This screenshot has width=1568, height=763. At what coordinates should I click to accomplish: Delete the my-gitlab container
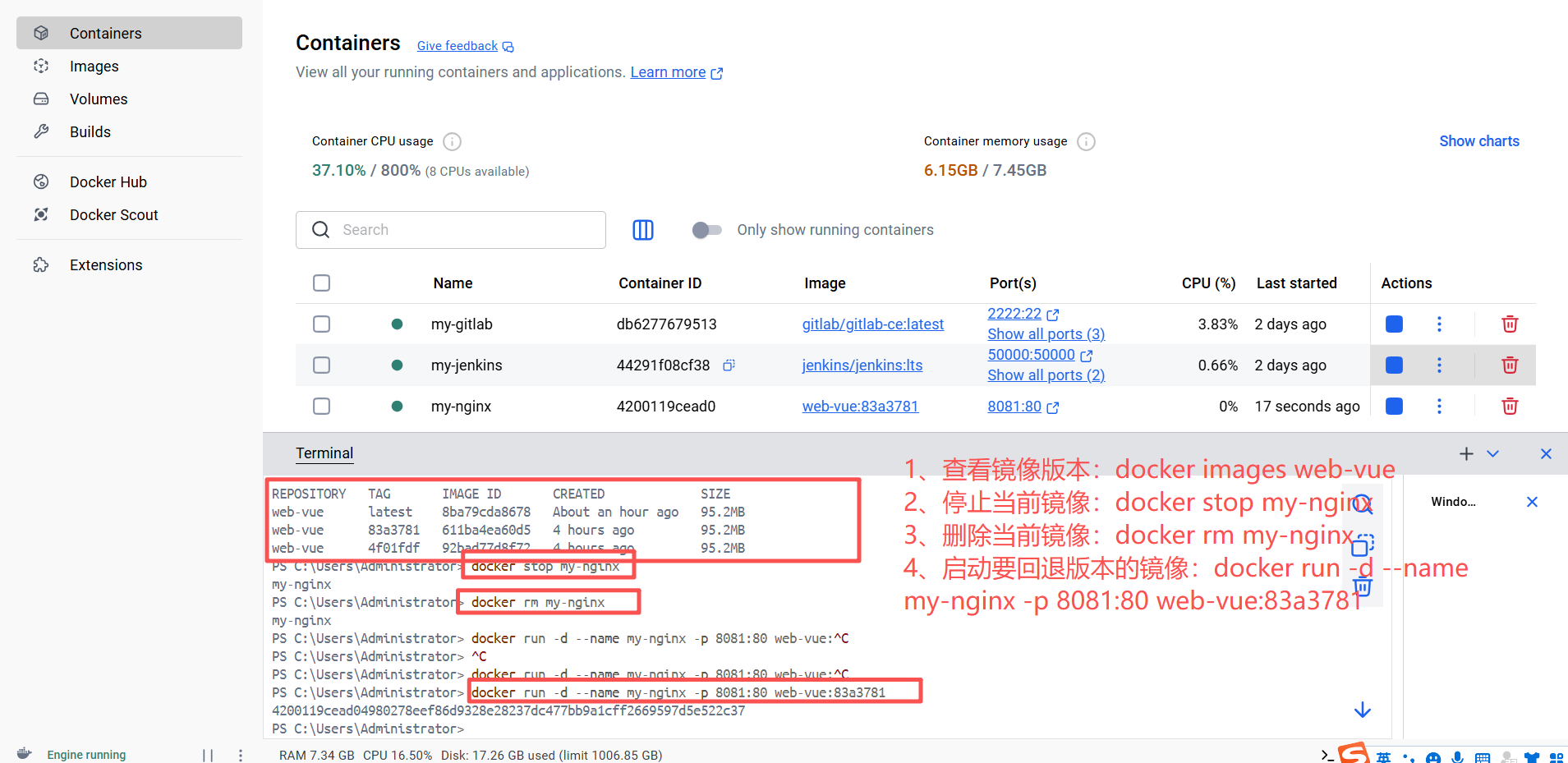coord(1510,324)
